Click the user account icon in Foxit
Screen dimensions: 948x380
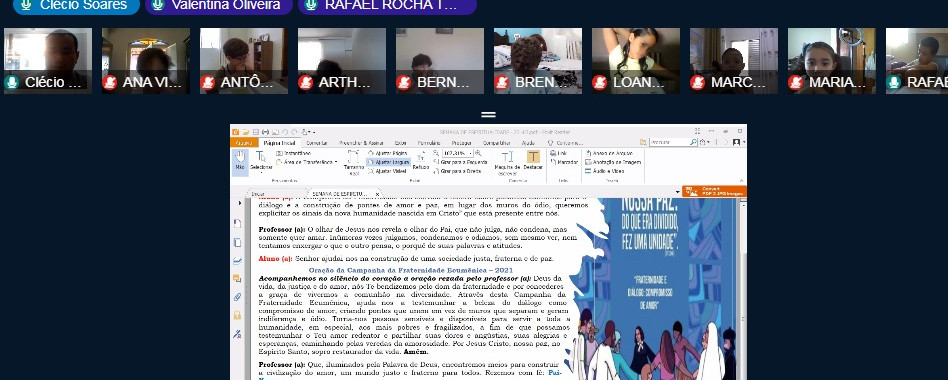736,143
